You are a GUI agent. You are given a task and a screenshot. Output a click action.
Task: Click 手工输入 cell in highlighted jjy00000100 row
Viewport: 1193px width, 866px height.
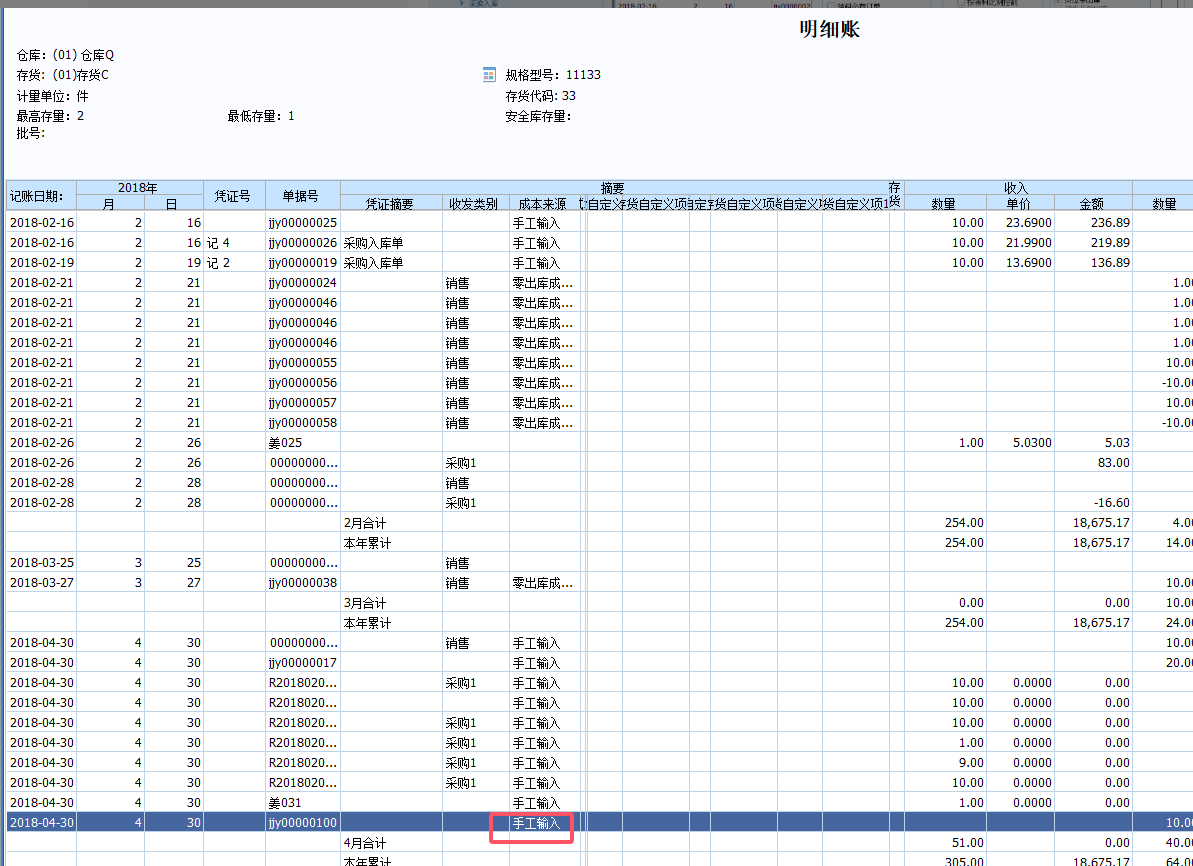[536, 823]
